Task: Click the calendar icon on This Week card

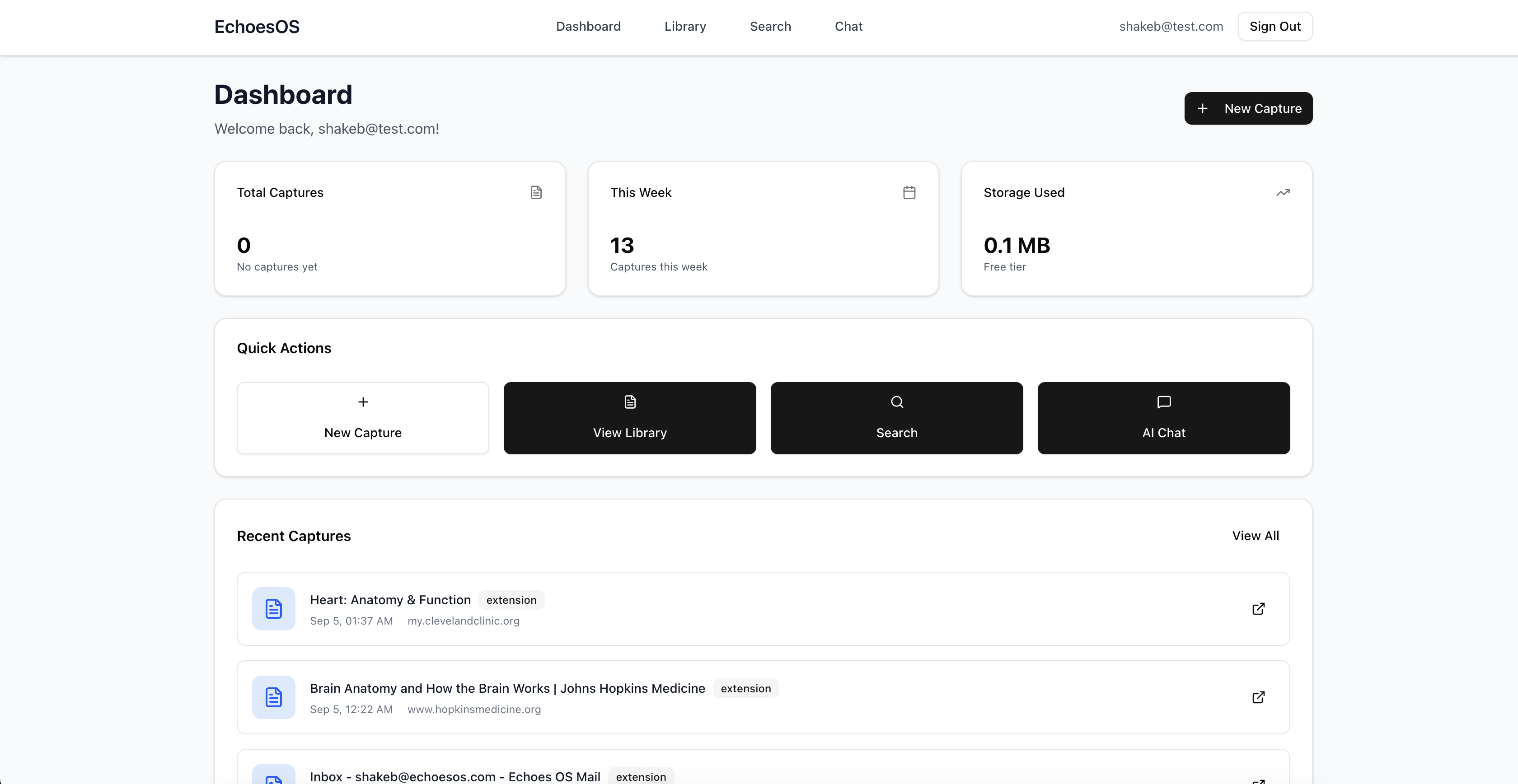Action: tap(909, 193)
